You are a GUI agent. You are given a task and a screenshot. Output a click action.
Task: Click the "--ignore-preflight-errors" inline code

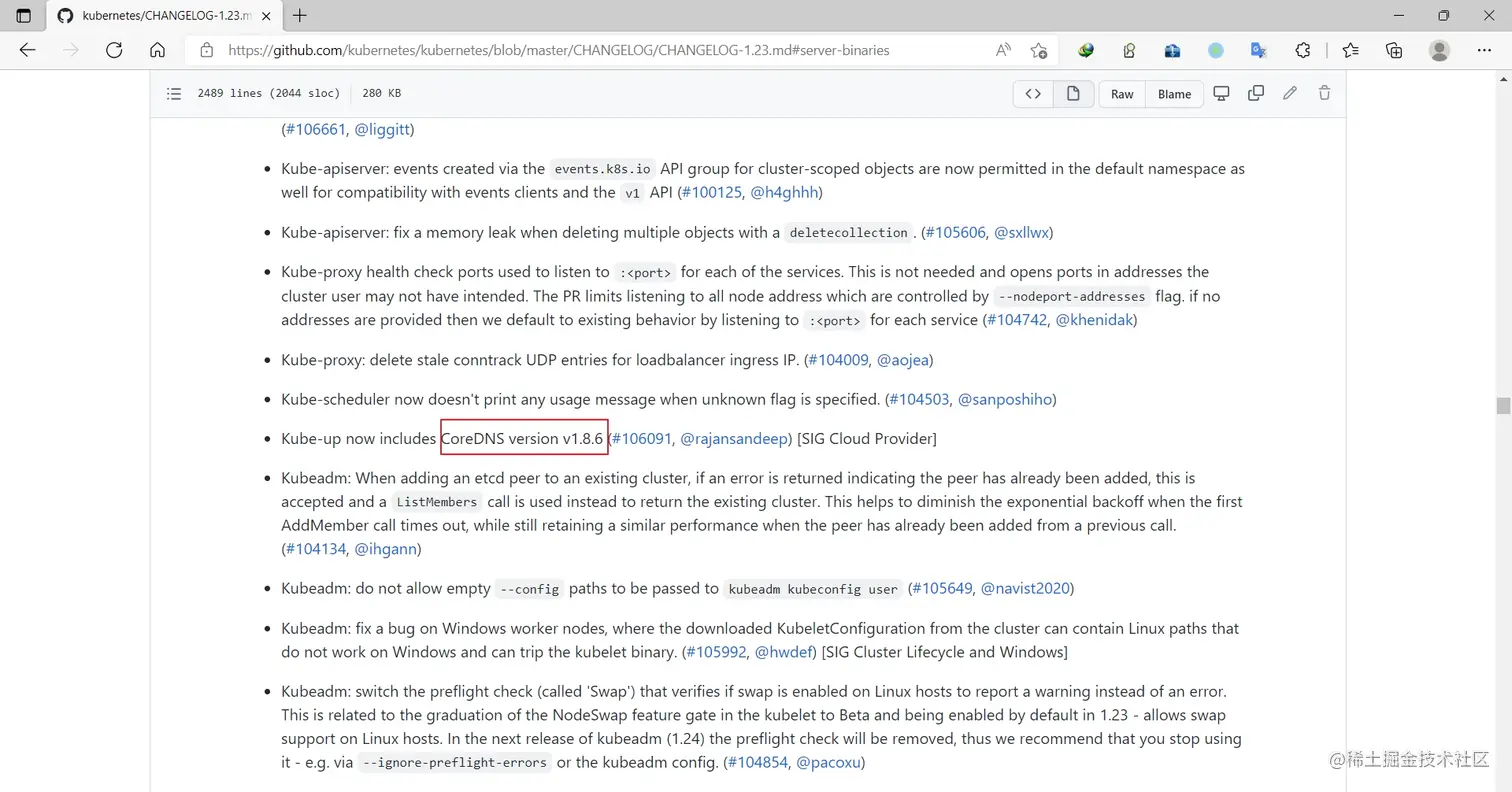[455, 763]
